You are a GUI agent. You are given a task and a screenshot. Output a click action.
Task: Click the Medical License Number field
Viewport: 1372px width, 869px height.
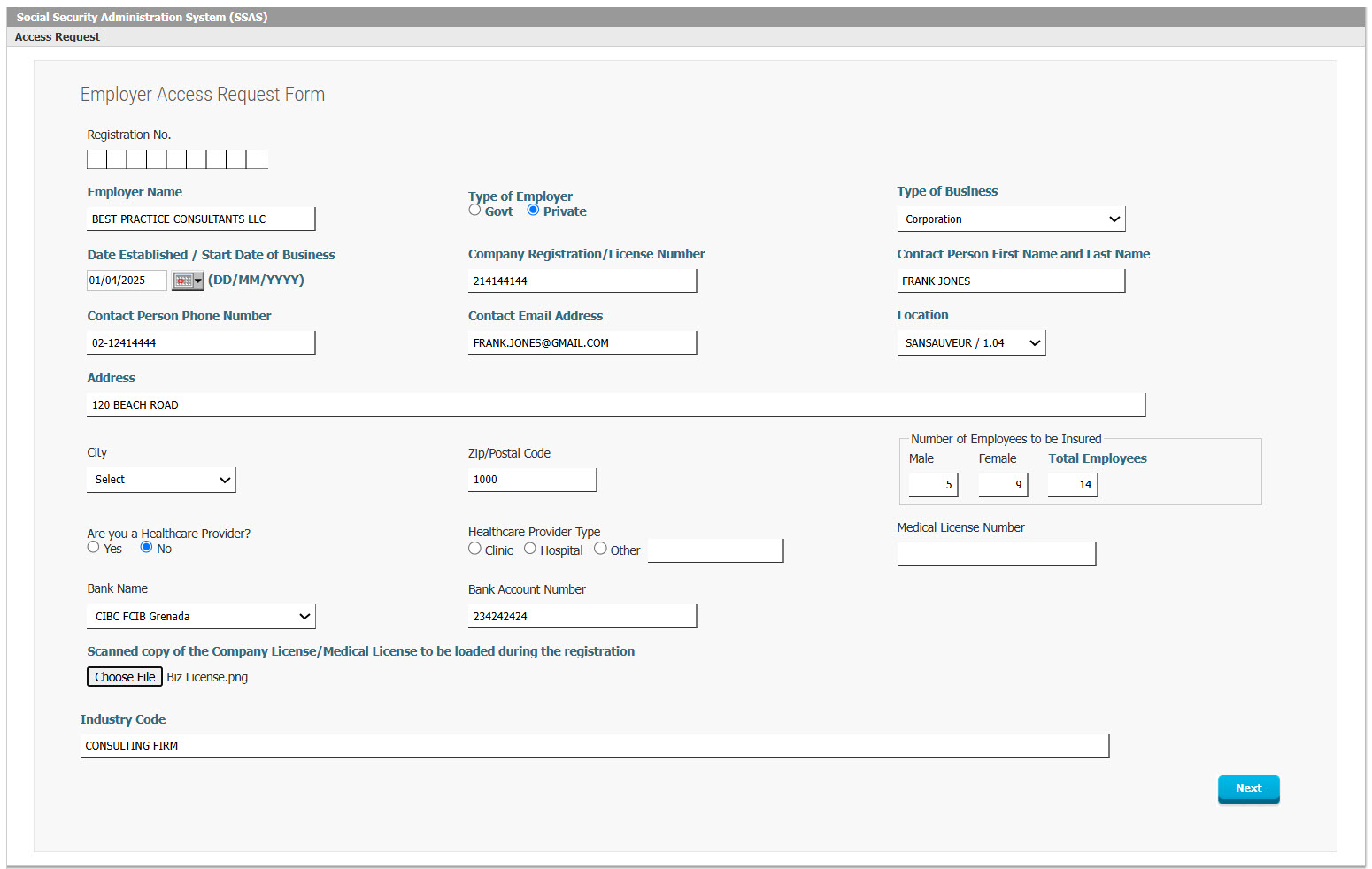coord(996,554)
